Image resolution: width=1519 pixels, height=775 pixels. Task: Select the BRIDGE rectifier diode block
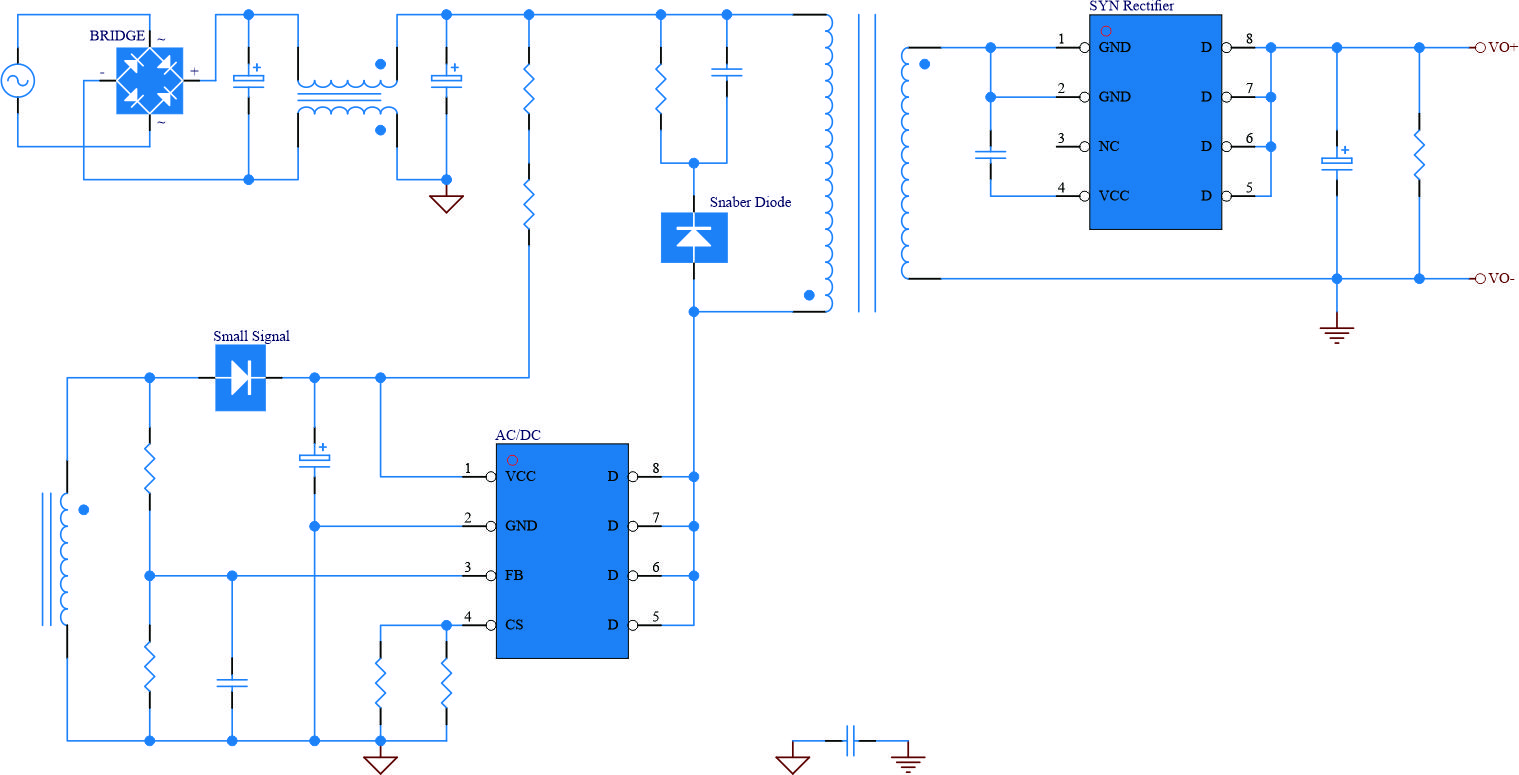pyautogui.click(x=150, y=79)
